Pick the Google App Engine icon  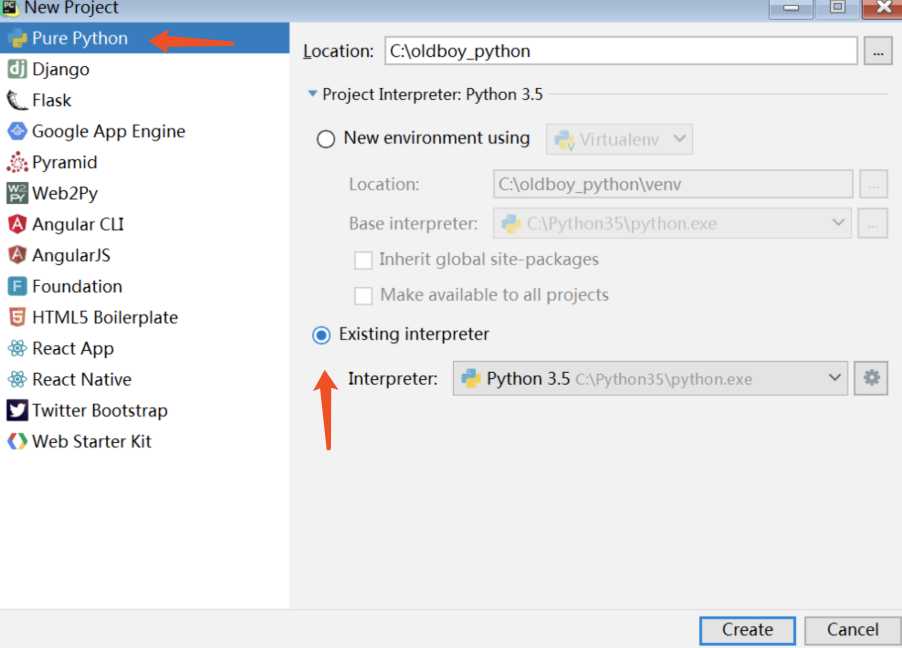pyautogui.click(x=17, y=131)
